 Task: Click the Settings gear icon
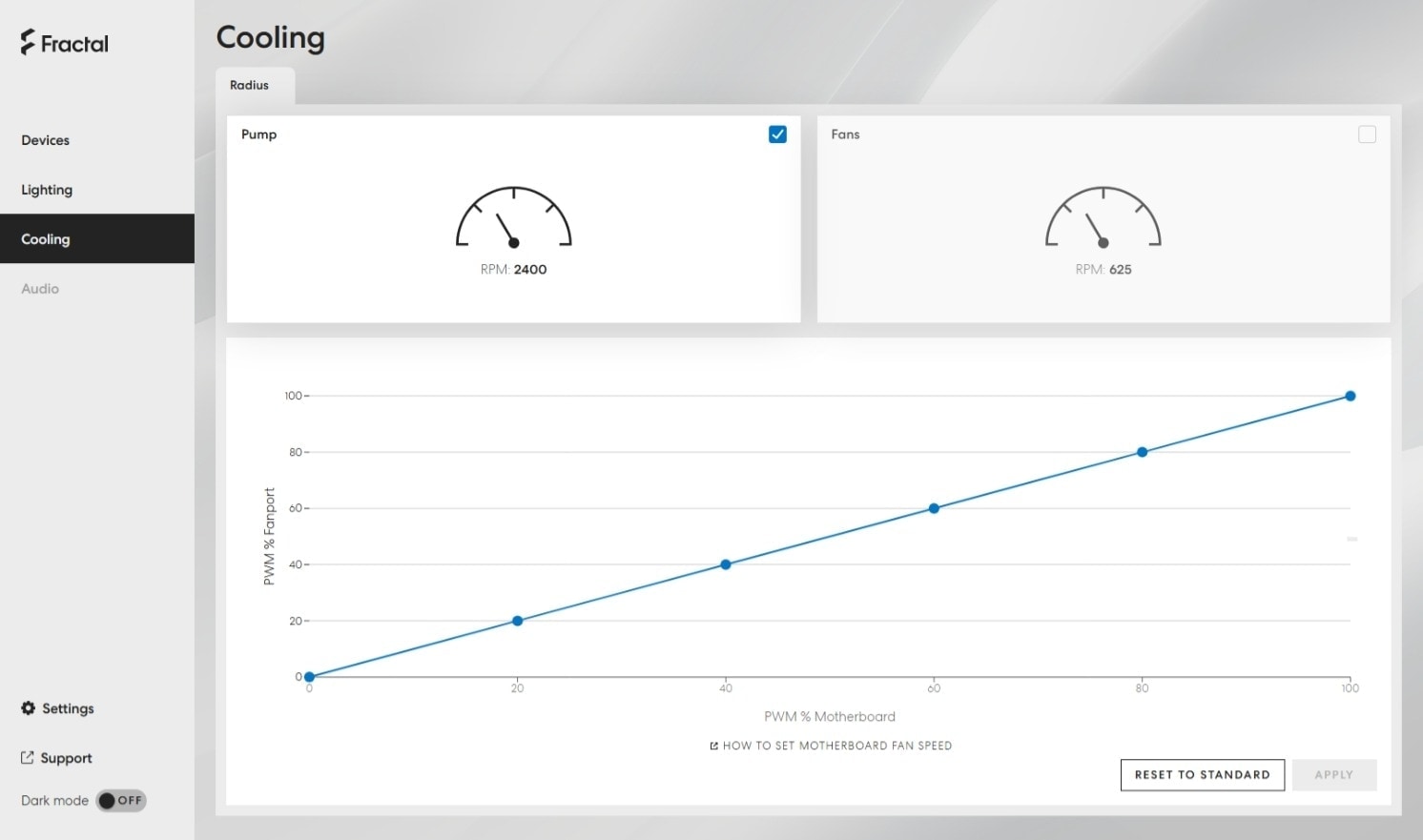pyautogui.click(x=29, y=708)
